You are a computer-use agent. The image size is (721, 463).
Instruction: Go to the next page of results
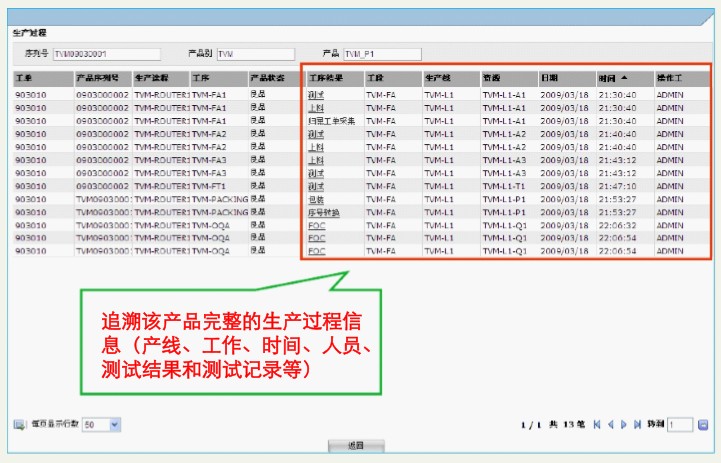(x=624, y=424)
